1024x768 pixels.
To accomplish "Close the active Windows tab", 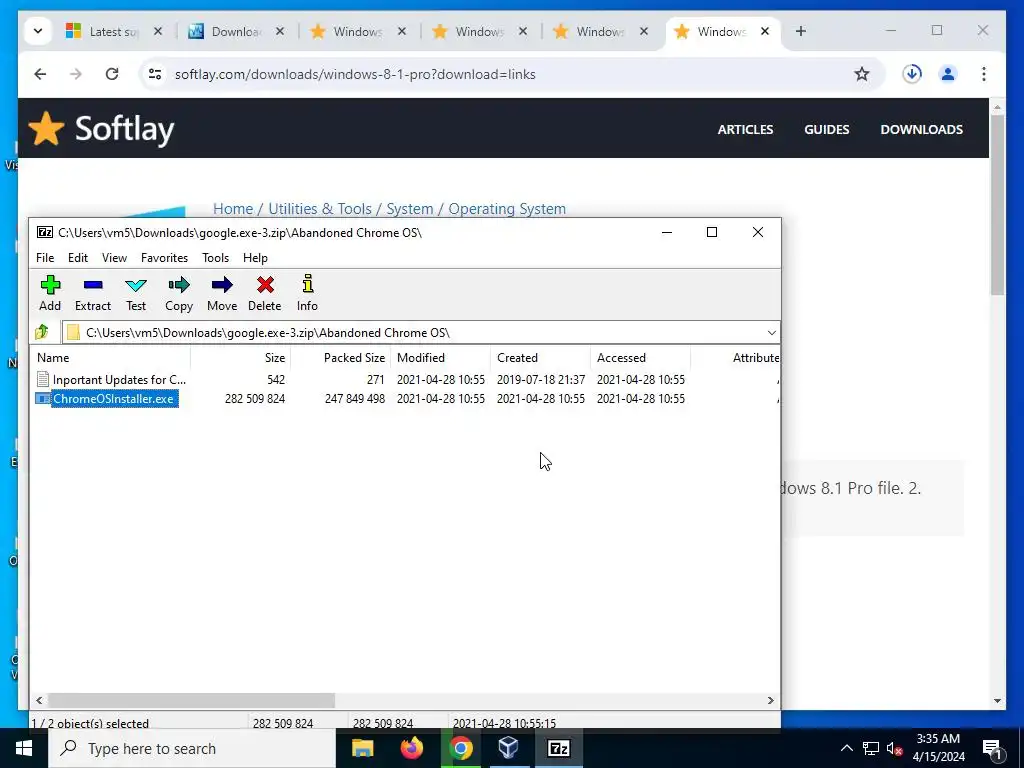I will point(765,31).
